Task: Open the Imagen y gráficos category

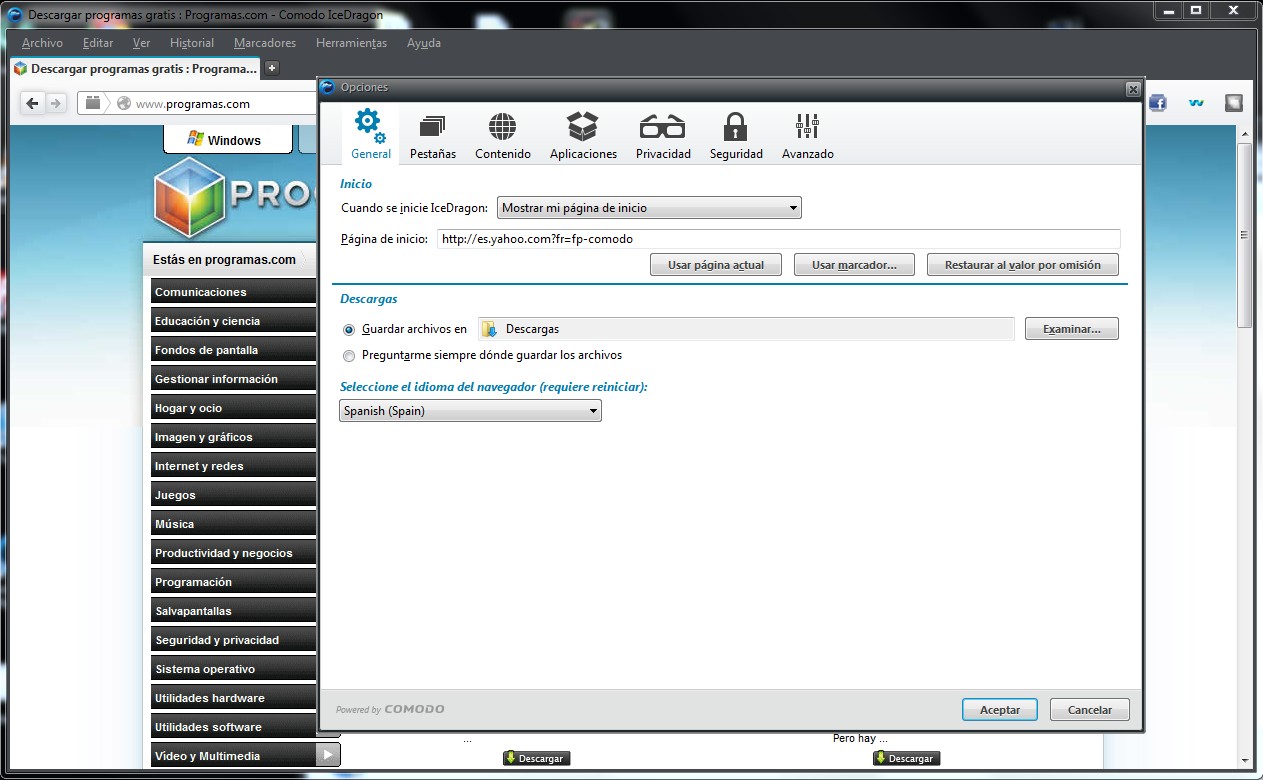Action: [234, 437]
